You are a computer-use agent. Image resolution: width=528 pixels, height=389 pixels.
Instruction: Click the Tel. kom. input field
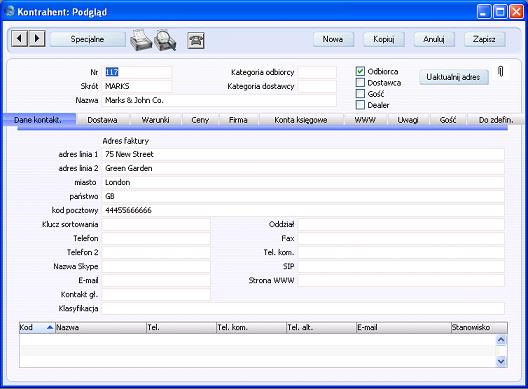pos(401,252)
